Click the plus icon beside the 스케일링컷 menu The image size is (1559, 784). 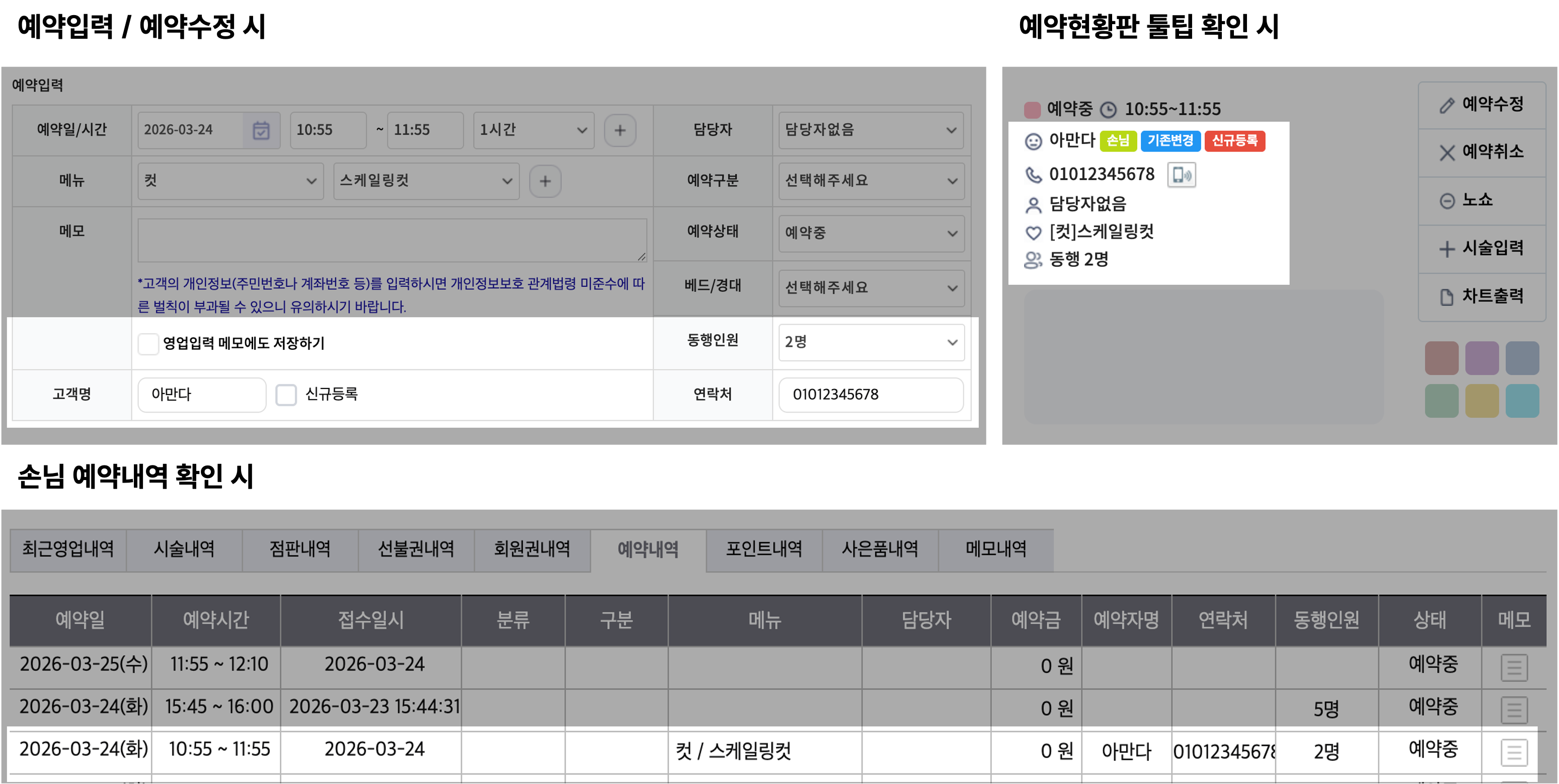pos(544,181)
